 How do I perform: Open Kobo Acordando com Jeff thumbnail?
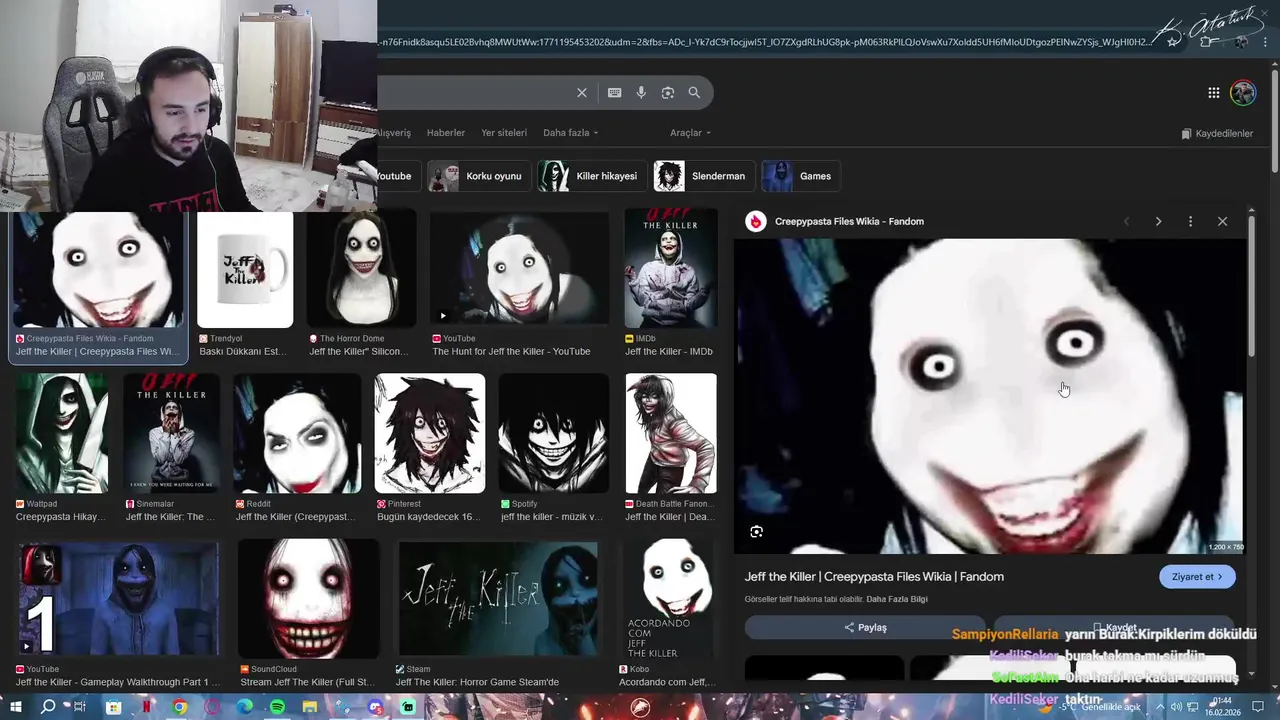pyautogui.click(x=669, y=599)
